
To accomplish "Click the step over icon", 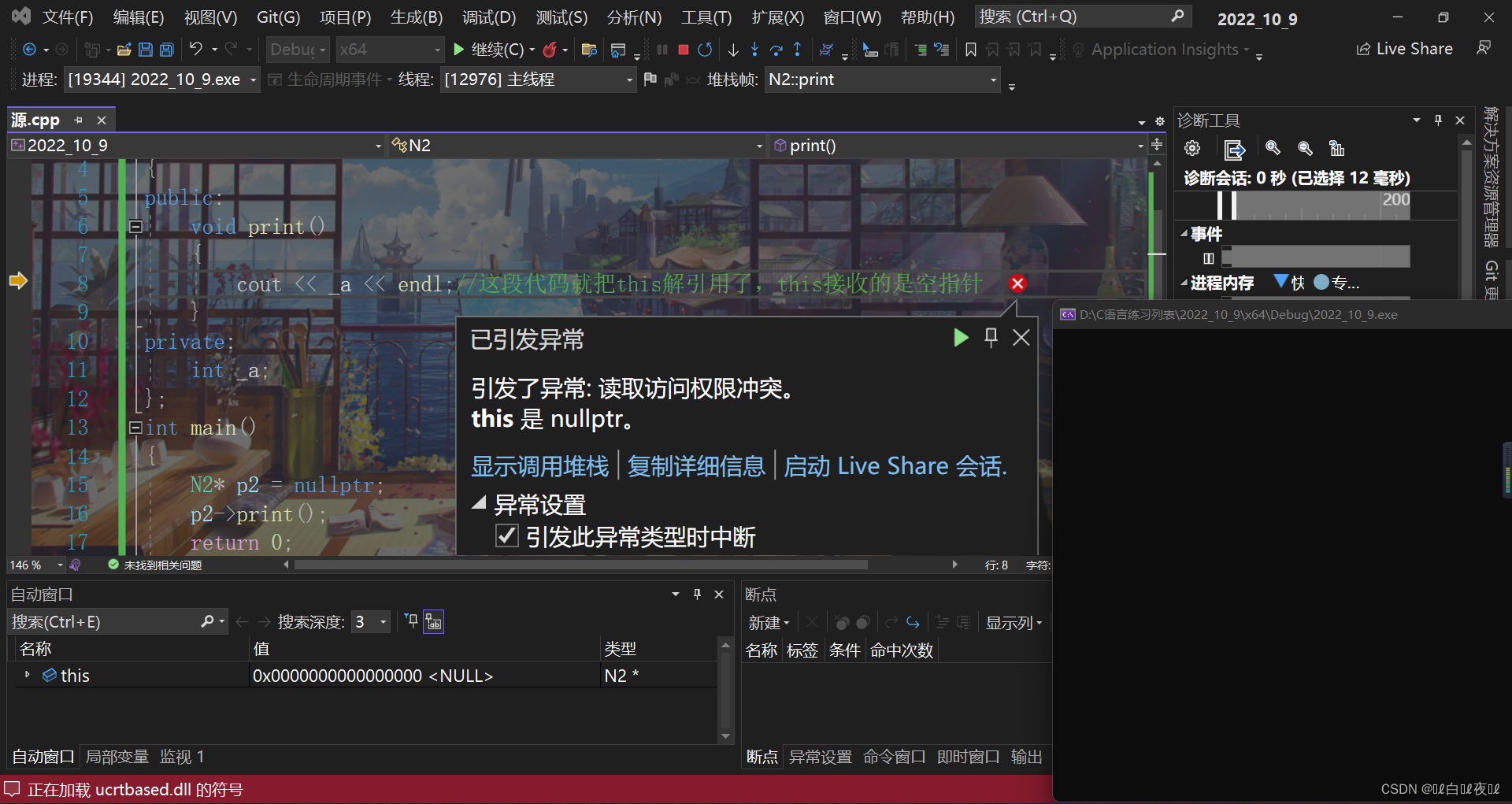I will click(776, 50).
